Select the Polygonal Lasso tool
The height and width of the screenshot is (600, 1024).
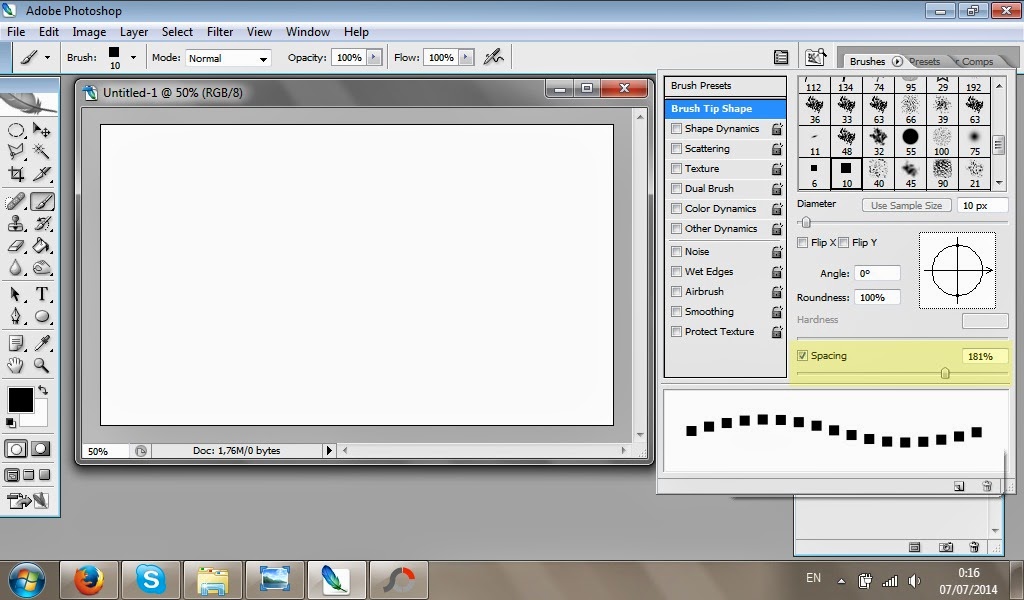click(16, 152)
